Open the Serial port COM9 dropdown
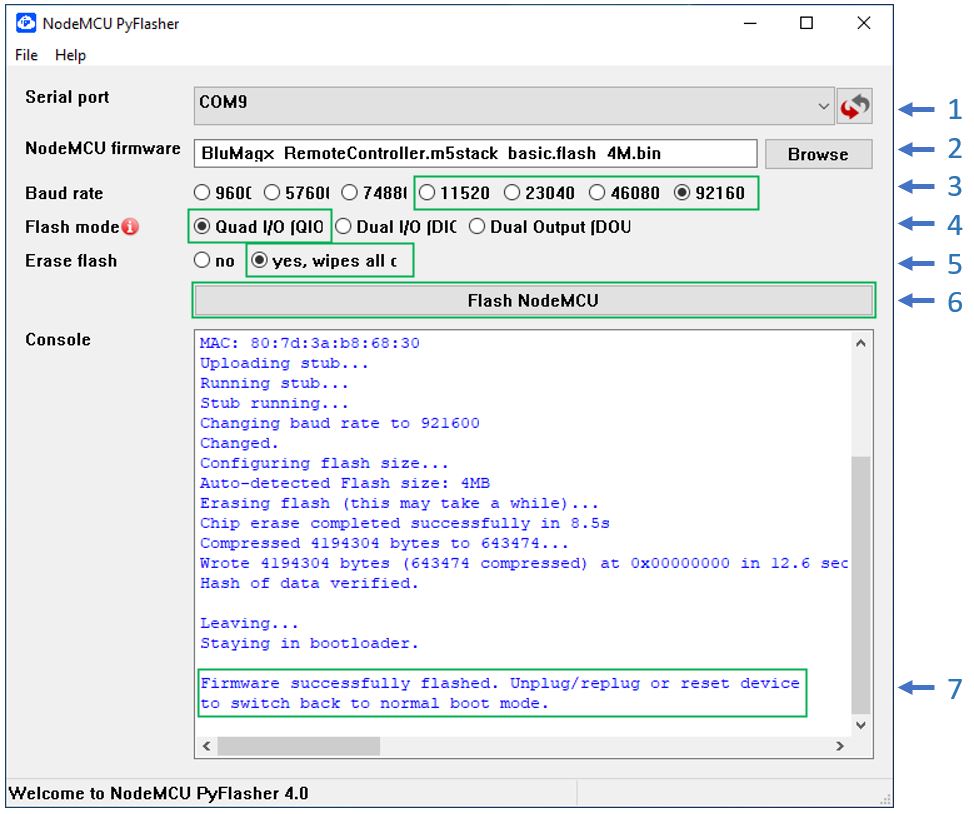 (514, 106)
